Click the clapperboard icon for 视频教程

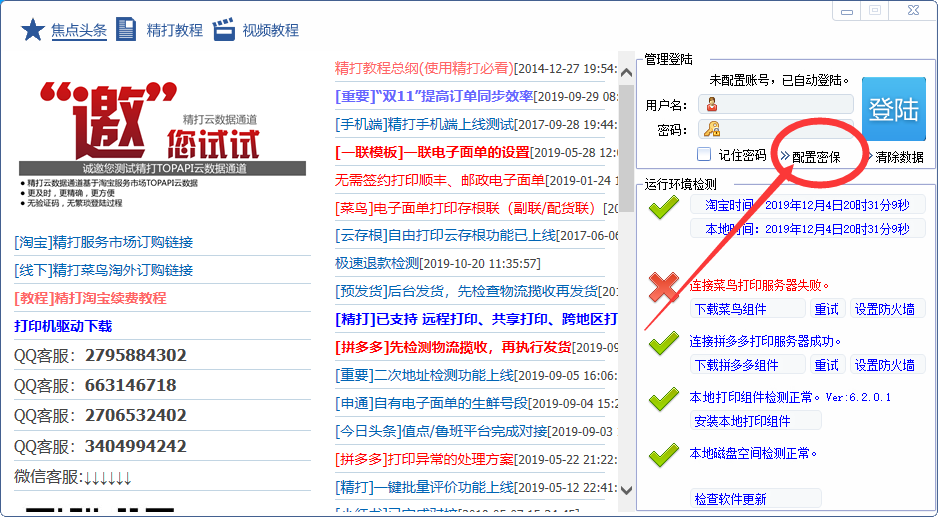click(x=224, y=29)
